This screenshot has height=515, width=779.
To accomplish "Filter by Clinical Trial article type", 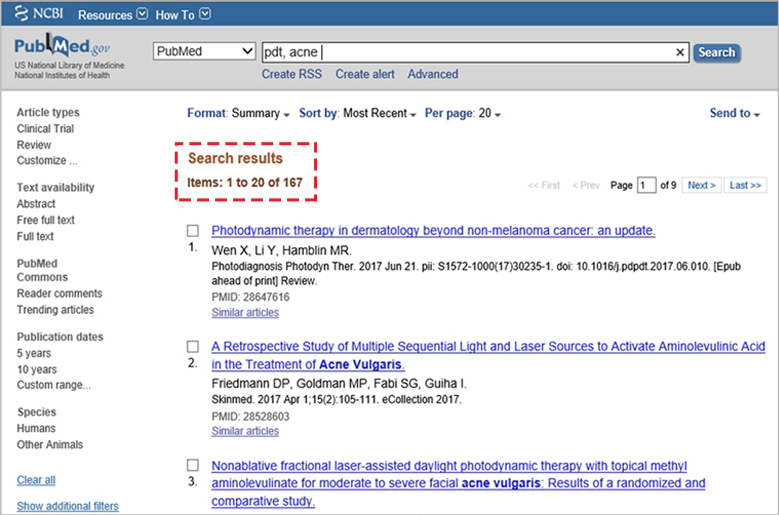I will [45, 129].
